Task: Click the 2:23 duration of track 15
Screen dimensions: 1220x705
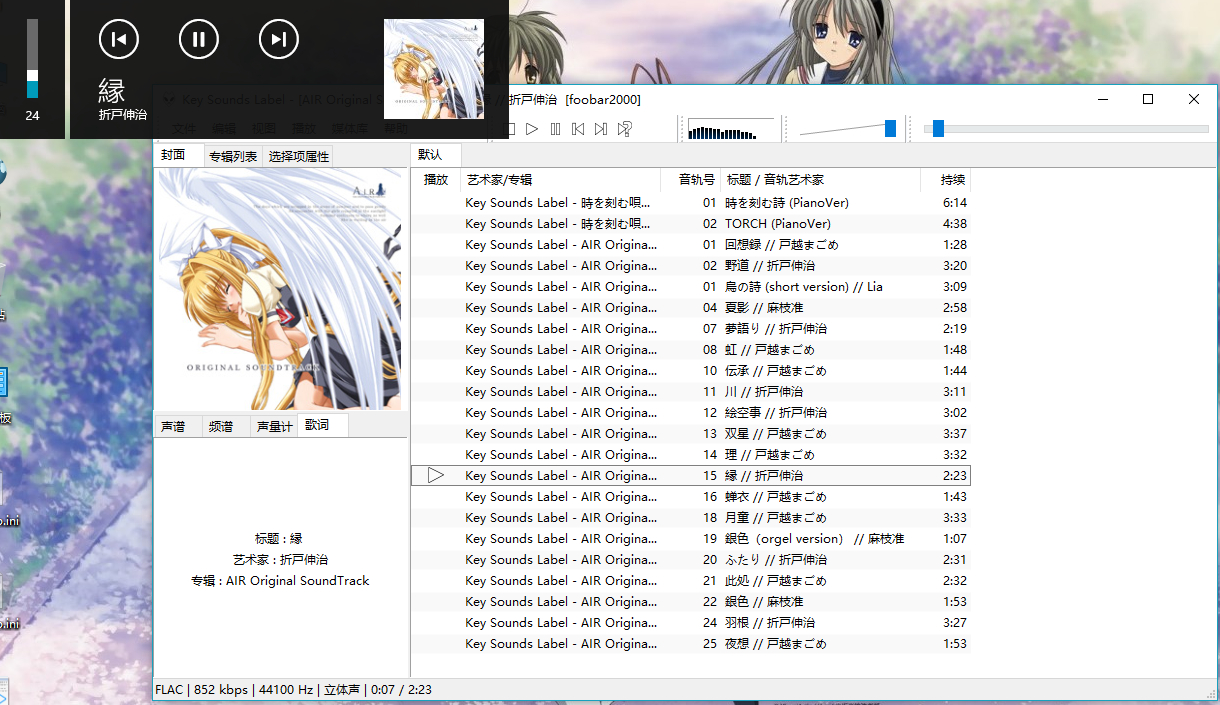Action: (954, 476)
